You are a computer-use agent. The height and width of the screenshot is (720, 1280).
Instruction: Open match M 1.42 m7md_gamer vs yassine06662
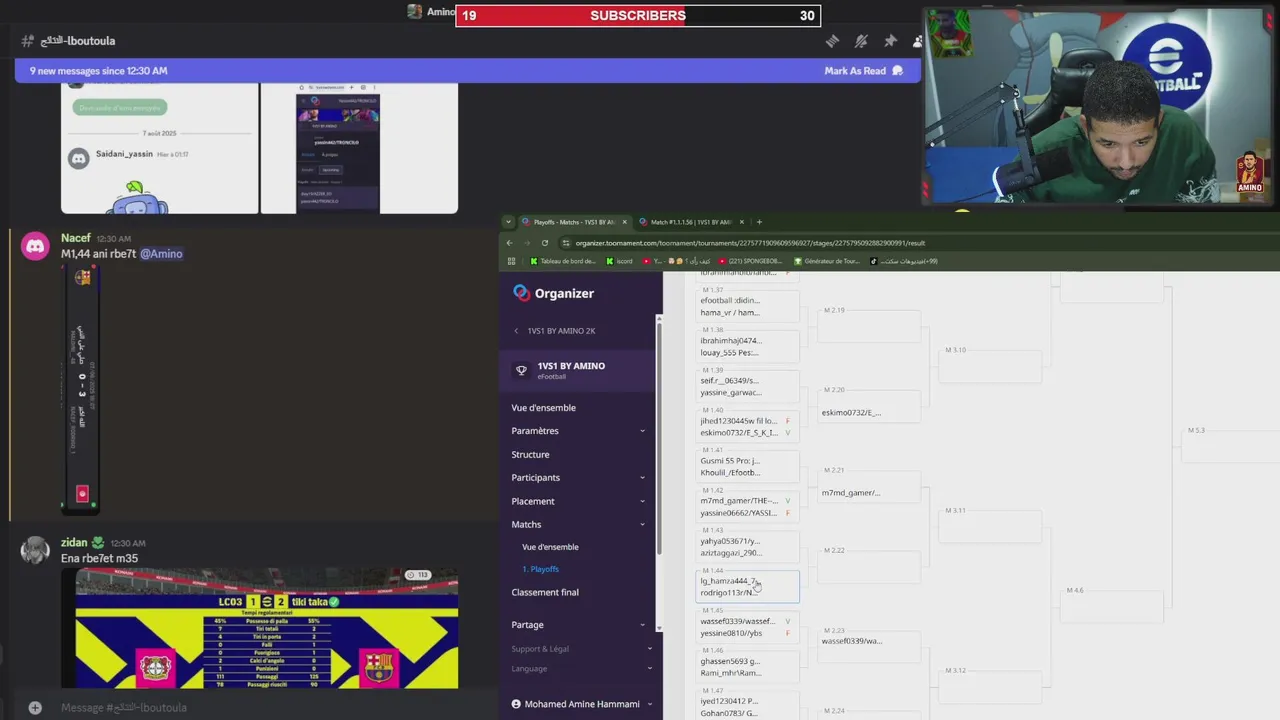pos(747,506)
